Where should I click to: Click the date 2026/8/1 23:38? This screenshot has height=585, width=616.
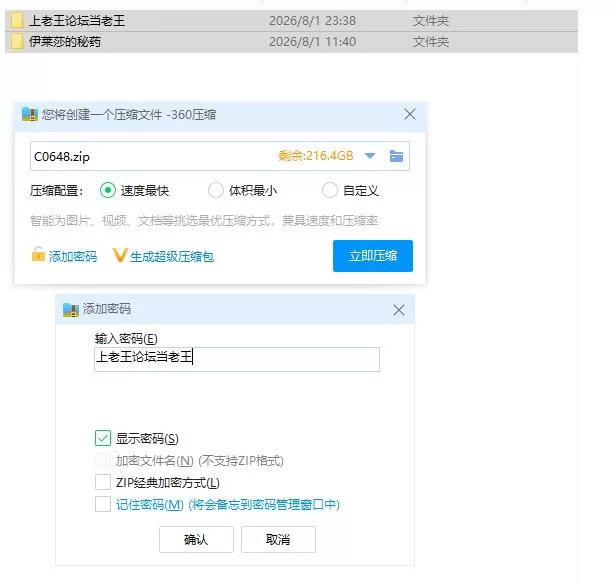tap(312, 20)
